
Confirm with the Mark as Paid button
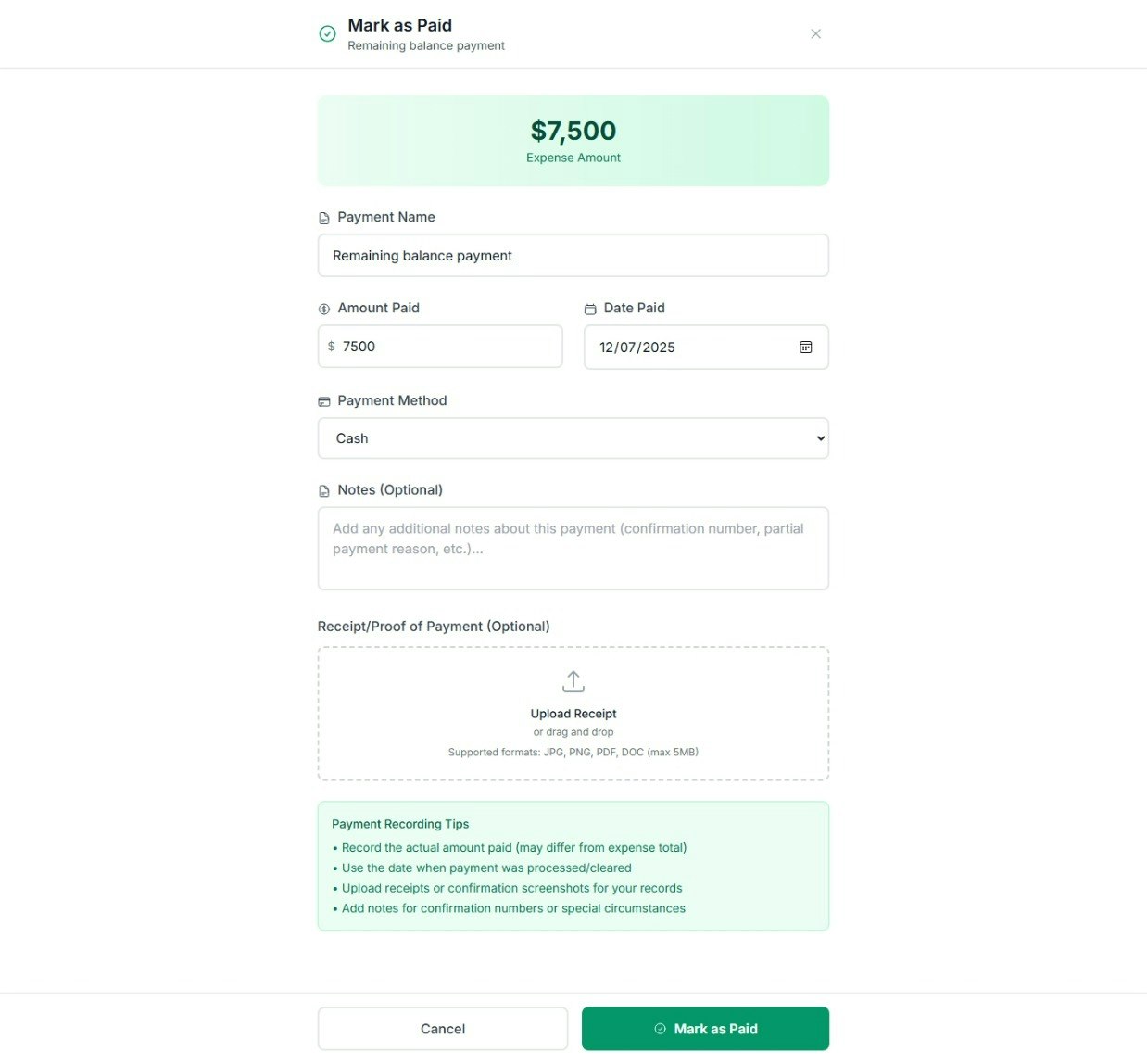[705, 1028]
